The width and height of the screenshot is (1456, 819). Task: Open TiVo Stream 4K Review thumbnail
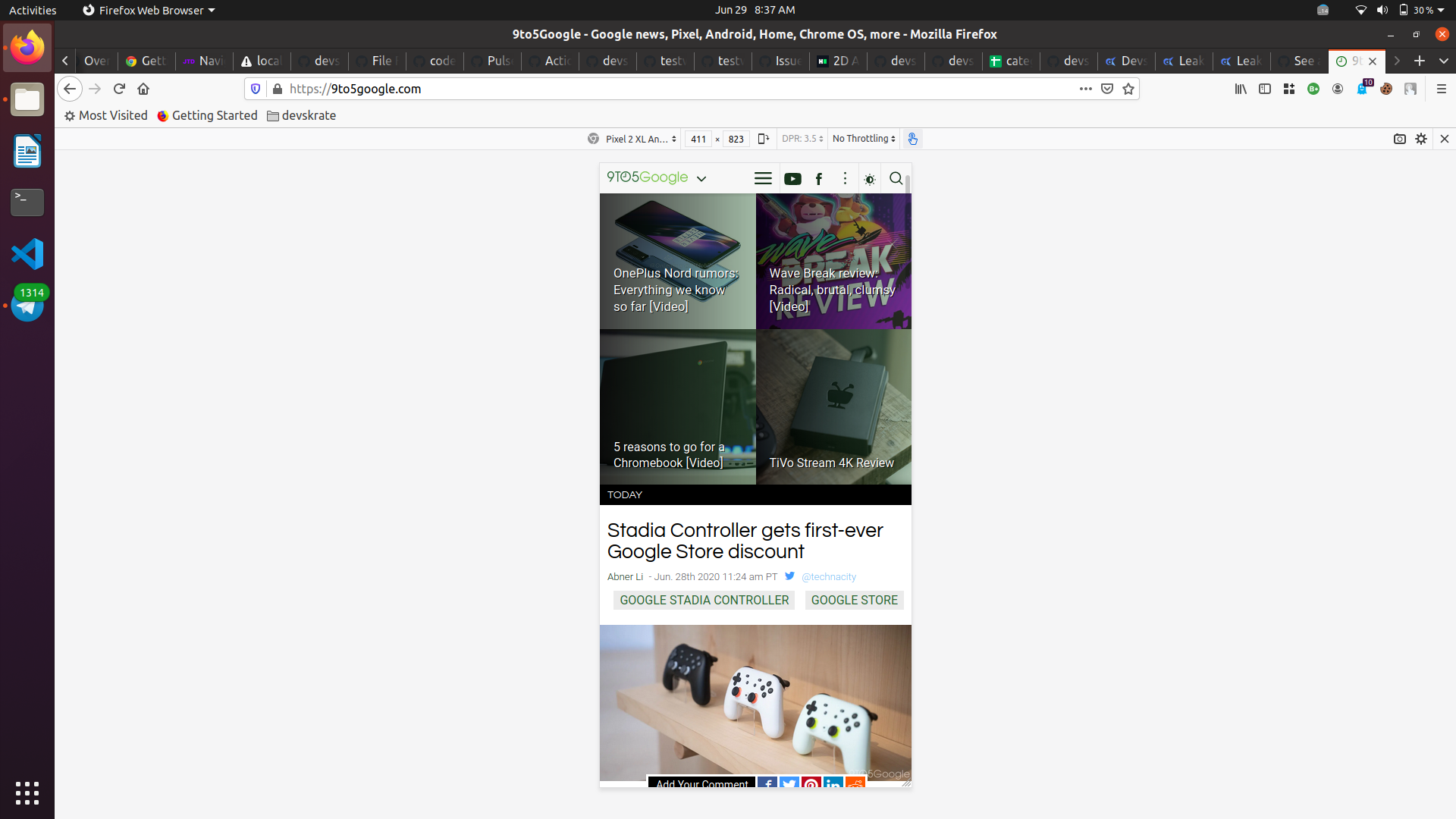(x=833, y=406)
